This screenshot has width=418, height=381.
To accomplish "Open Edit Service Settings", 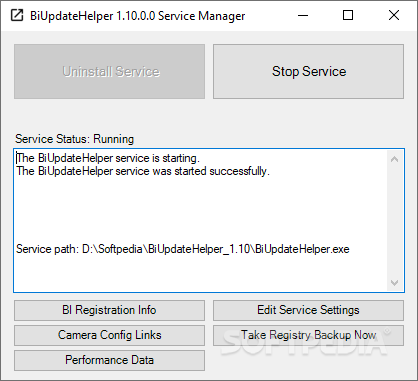I will click(x=308, y=310).
